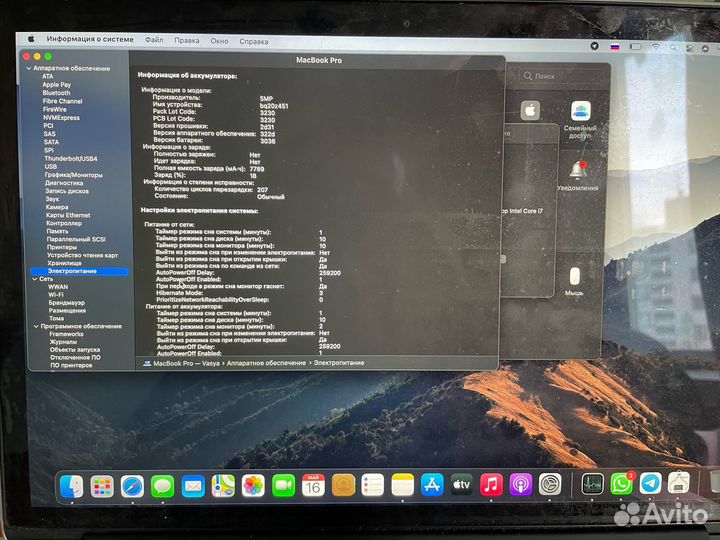Open the Apple menu
The image size is (720, 540).
(x=31, y=39)
